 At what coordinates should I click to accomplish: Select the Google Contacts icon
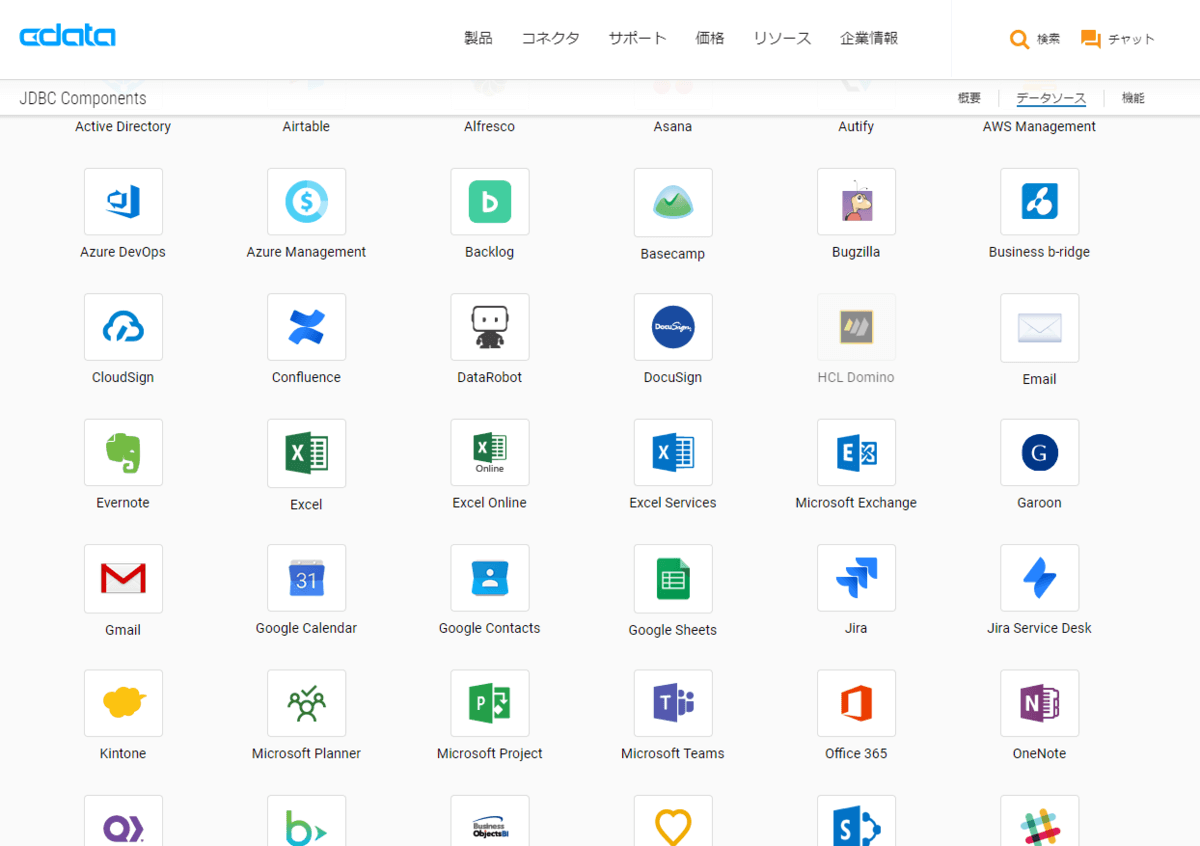489,578
